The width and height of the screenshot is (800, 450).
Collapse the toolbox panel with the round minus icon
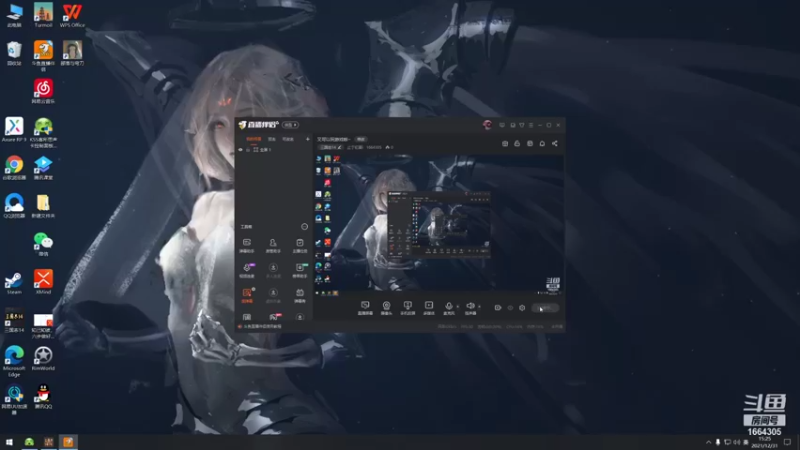[x=304, y=227]
